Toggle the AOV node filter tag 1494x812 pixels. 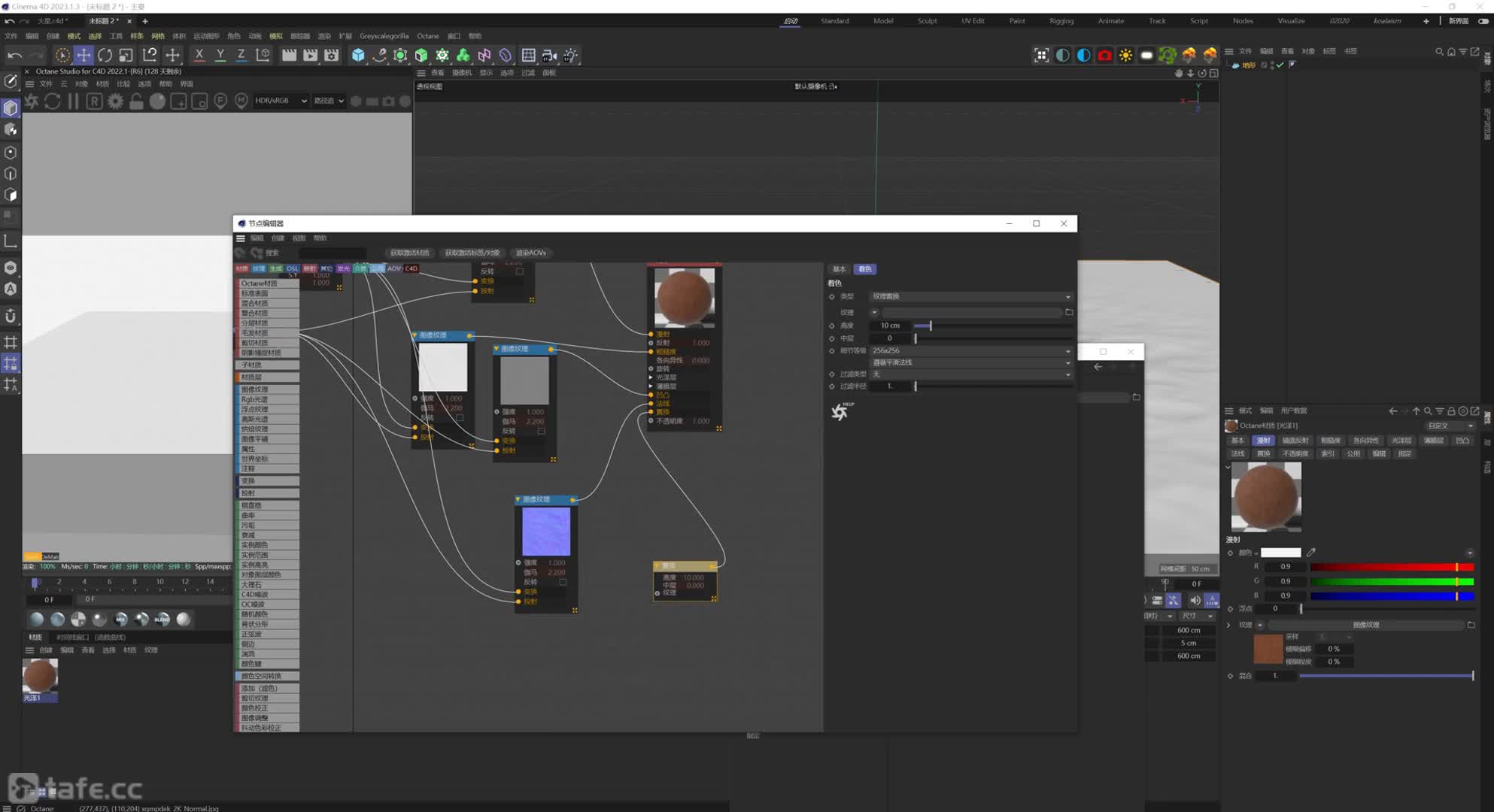click(394, 268)
